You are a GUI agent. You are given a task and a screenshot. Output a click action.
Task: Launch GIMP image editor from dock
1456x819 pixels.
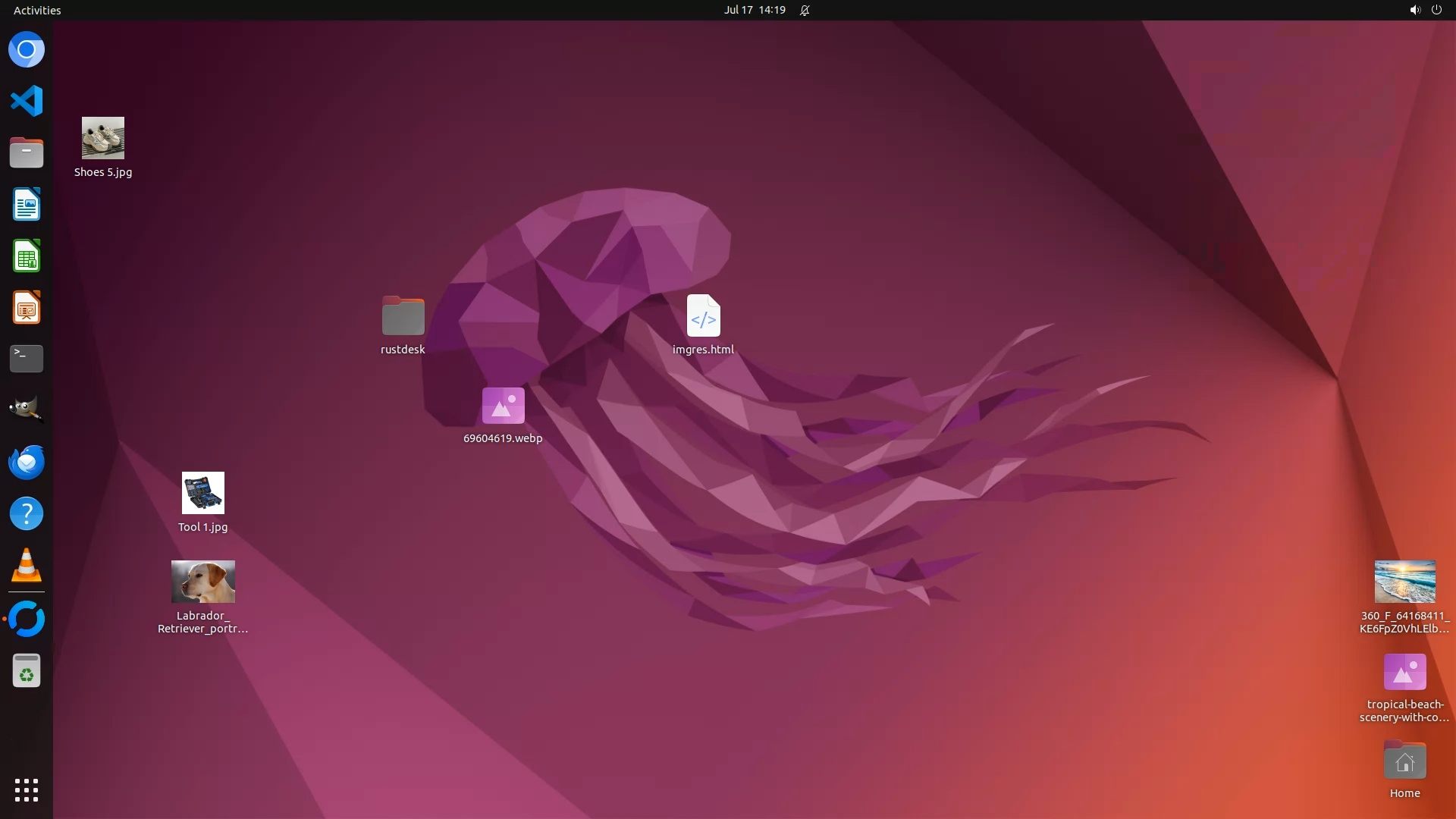[x=27, y=409]
